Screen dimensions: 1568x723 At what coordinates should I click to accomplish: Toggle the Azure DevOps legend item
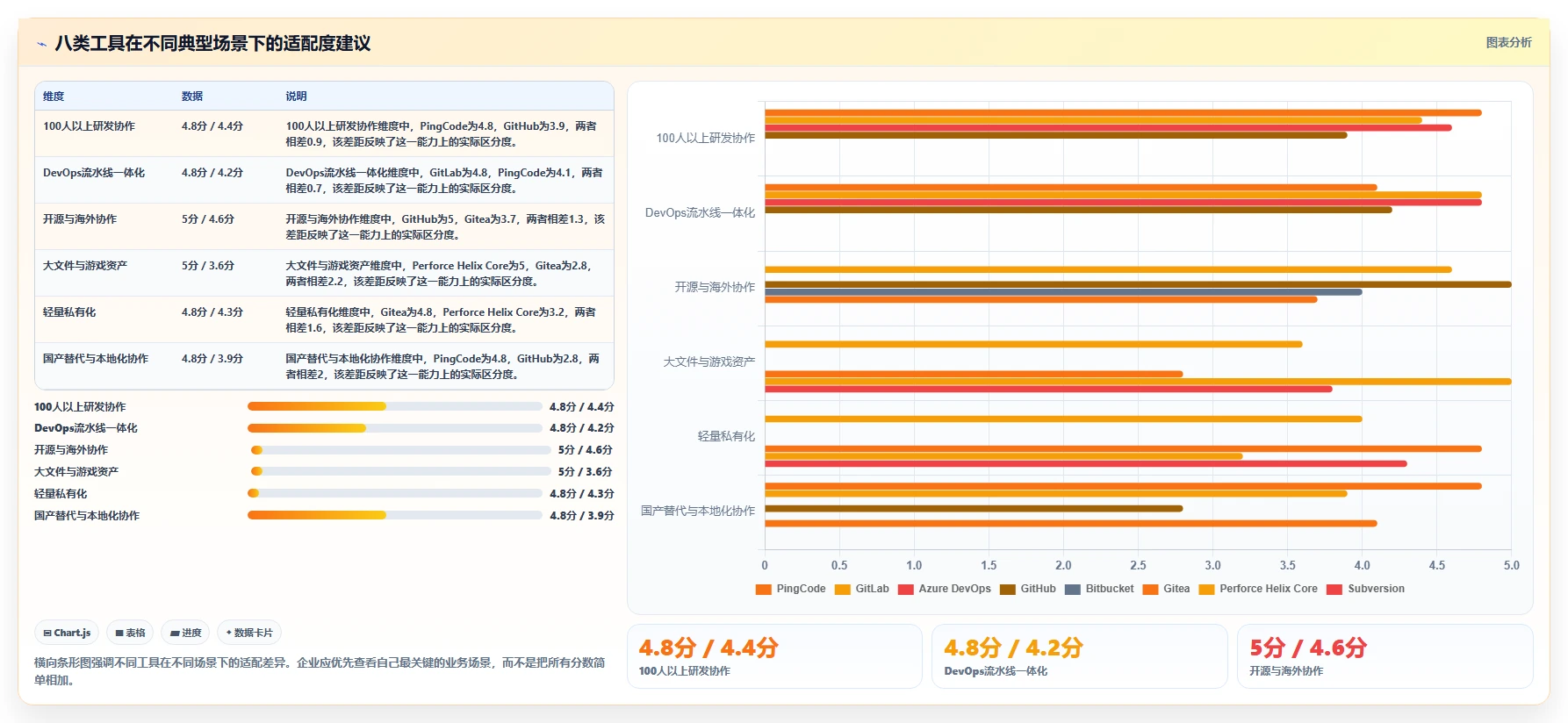944,589
